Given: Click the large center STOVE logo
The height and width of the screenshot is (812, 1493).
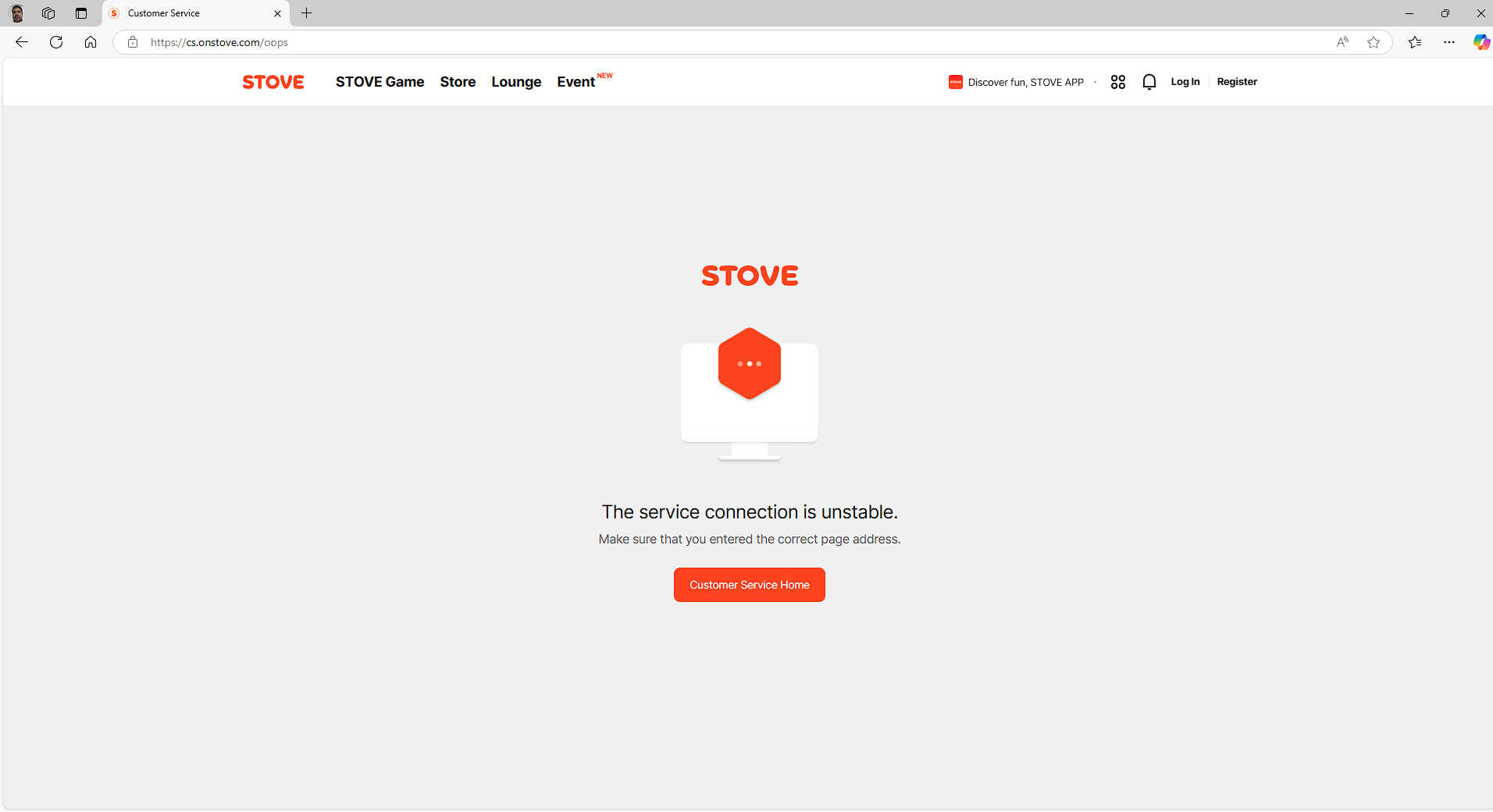Looking at the screenshot, I should tap(750, 276).
